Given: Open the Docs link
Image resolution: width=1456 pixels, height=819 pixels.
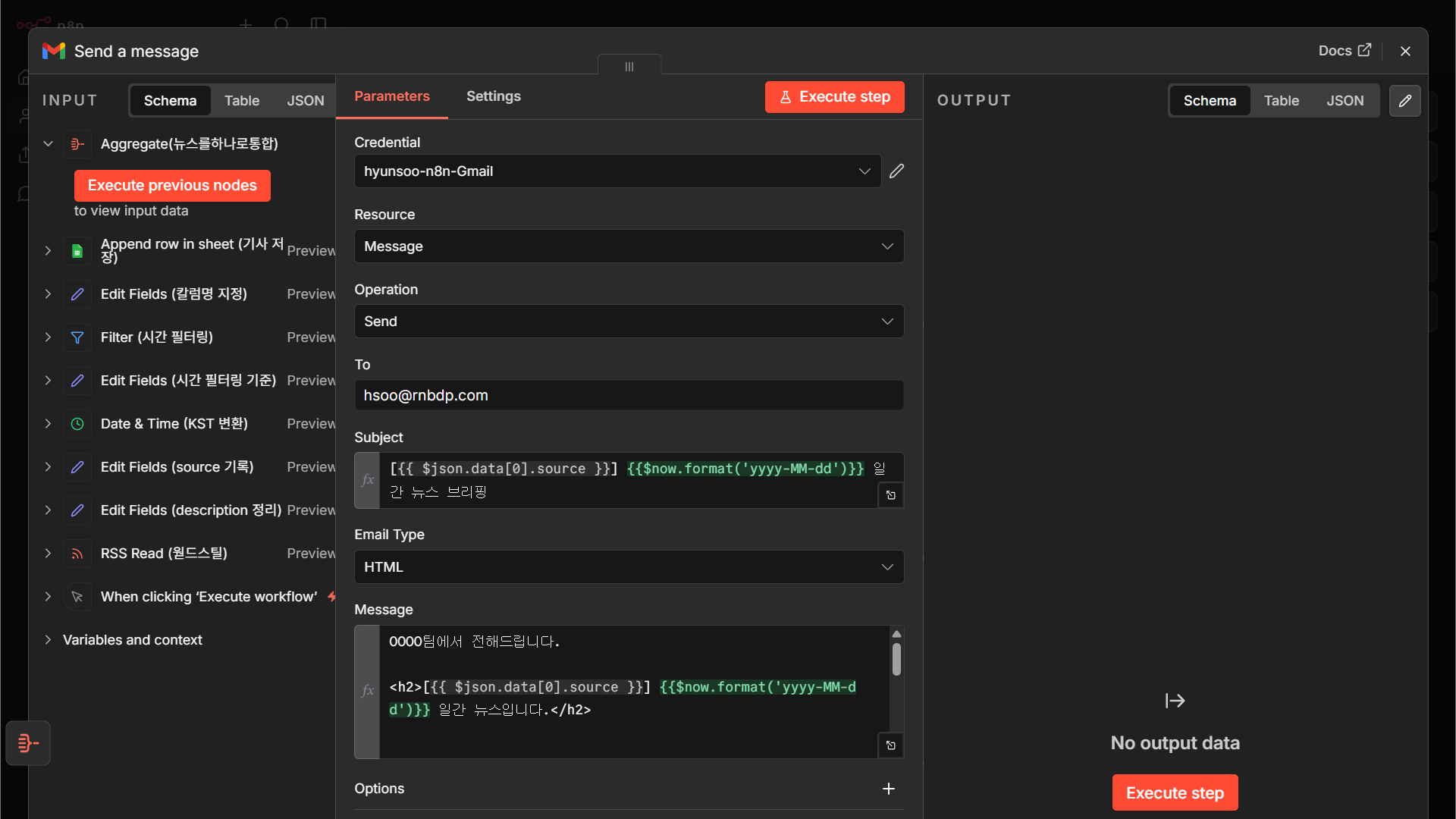Looking at the screenshot, I should click(x=1345, y=51).
